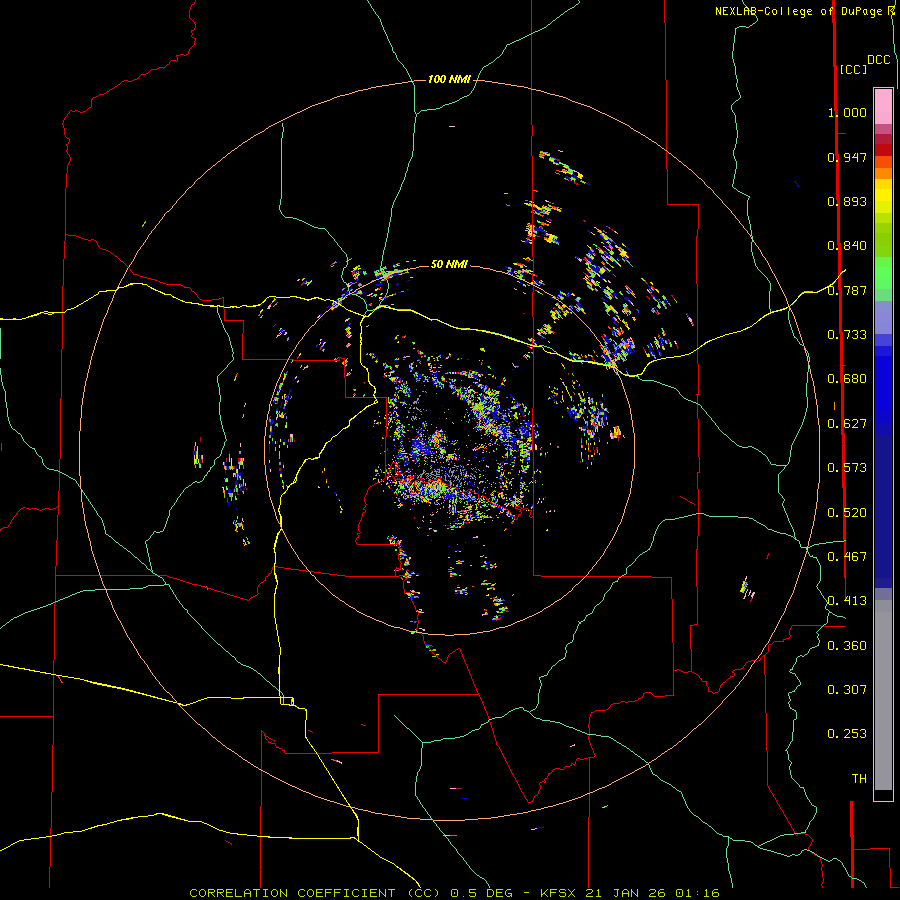Click the 0.307 legend value
The width and height of the screenshot is (900, 900).
[x=847, y=690]
